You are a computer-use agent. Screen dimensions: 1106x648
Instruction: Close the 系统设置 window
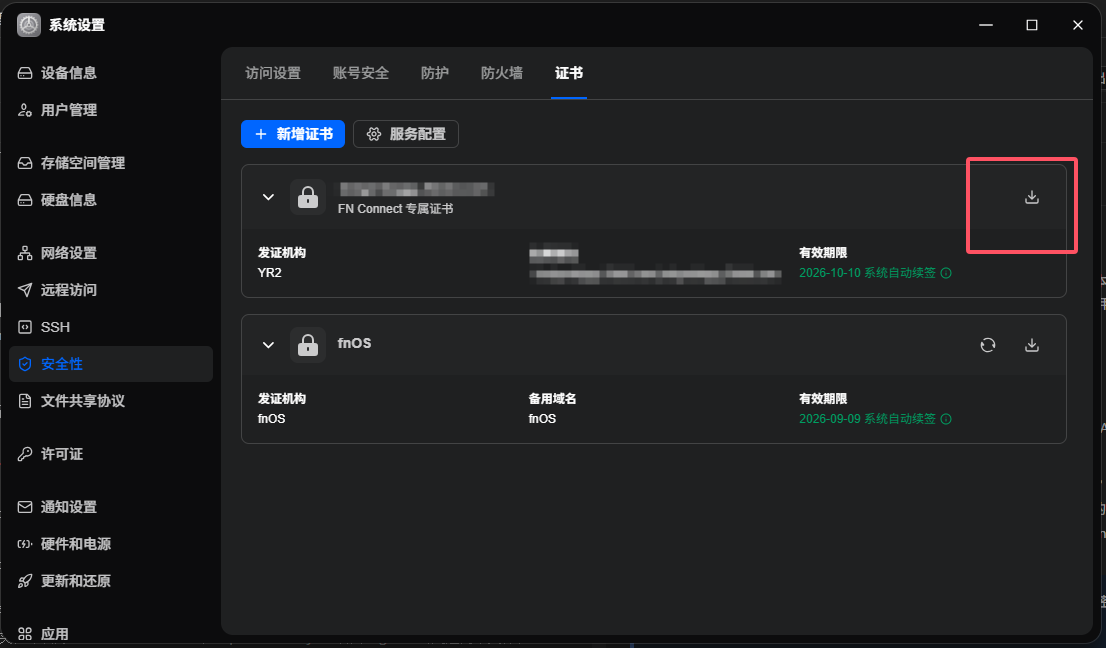point(1077,25)
